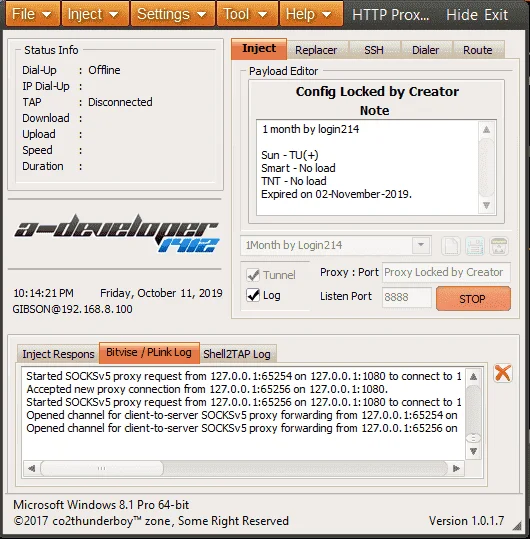Click the "GIBSON@192.168.8.100" text
Image resolution: width=530 pixels, height=539 pixels.
(x=73, y=309)
